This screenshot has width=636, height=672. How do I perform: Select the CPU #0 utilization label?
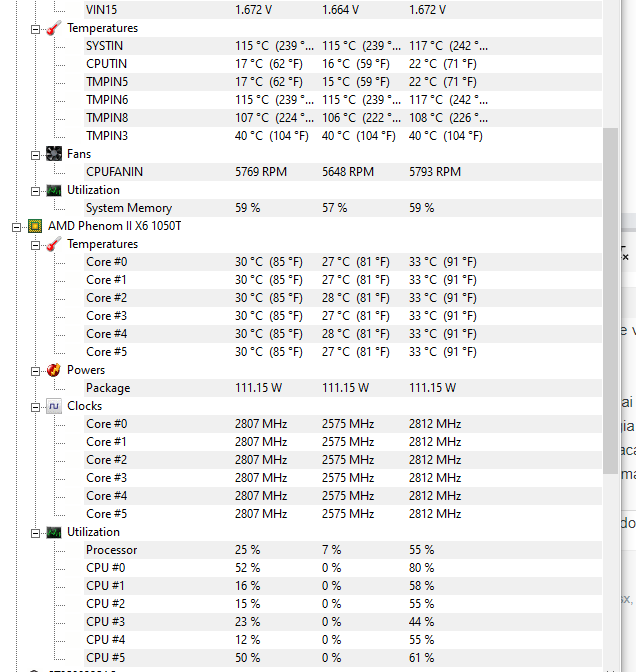(x=105, y=568)
